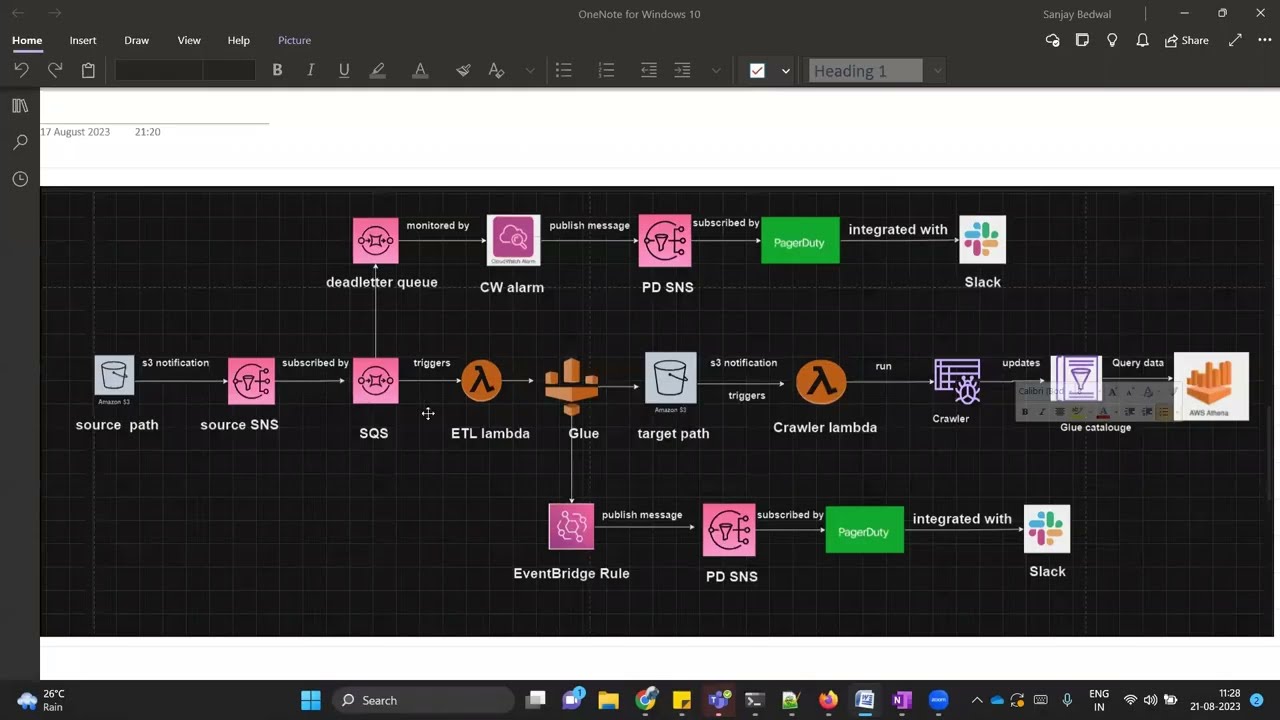Open the View tab
This screenshot has width=1280, height=720.
tap(189, 40)
